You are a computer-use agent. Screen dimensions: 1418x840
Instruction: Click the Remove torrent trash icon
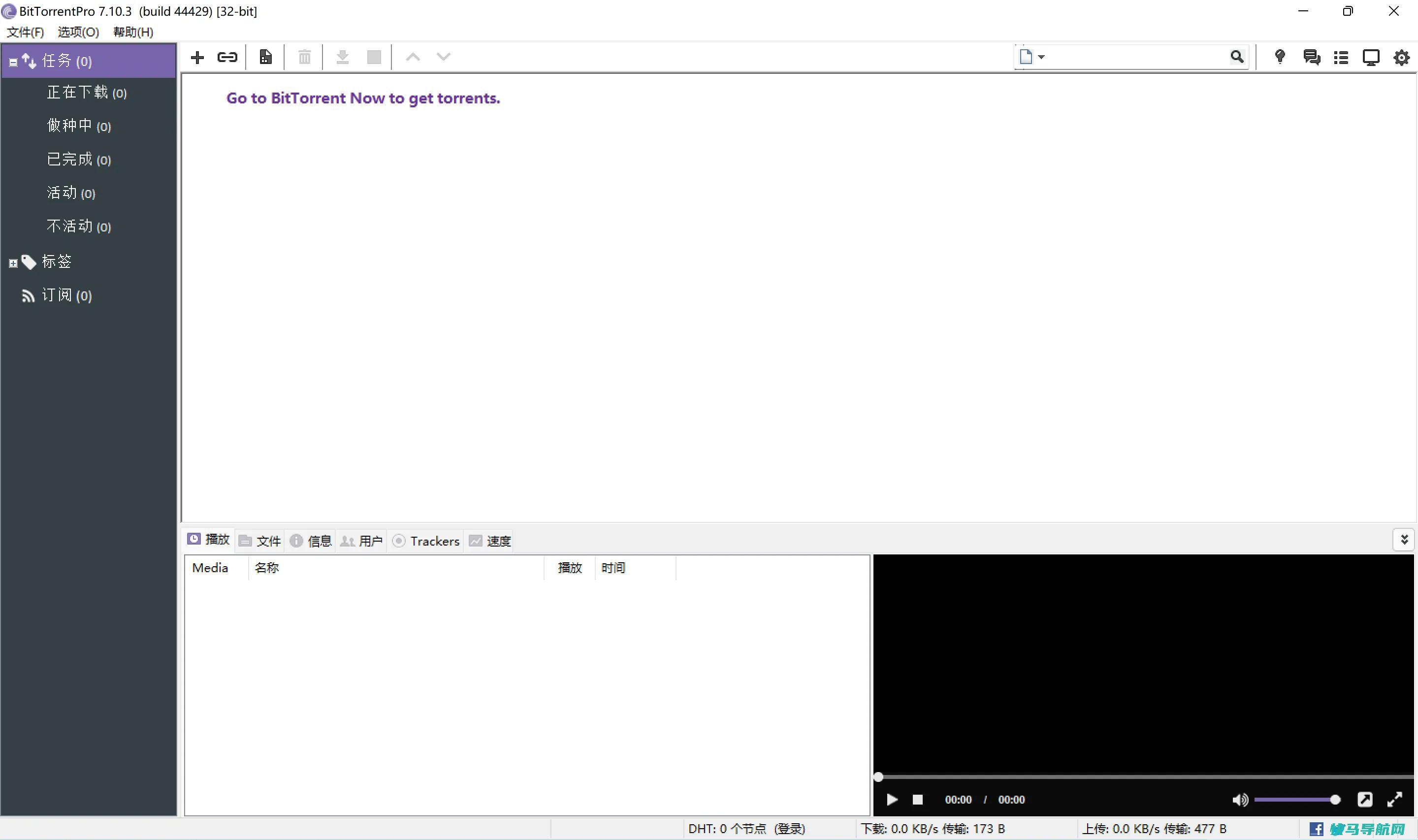[304, 57]
